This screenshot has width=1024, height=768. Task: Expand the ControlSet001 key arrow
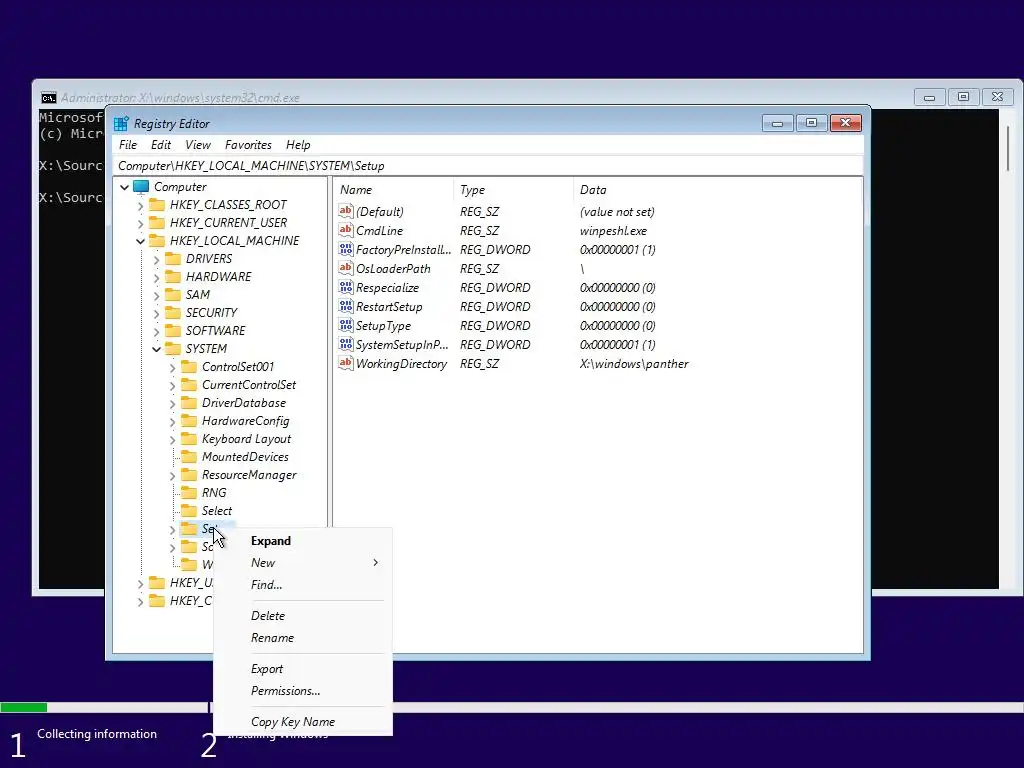pyautogui.click(x=172, y=368)
